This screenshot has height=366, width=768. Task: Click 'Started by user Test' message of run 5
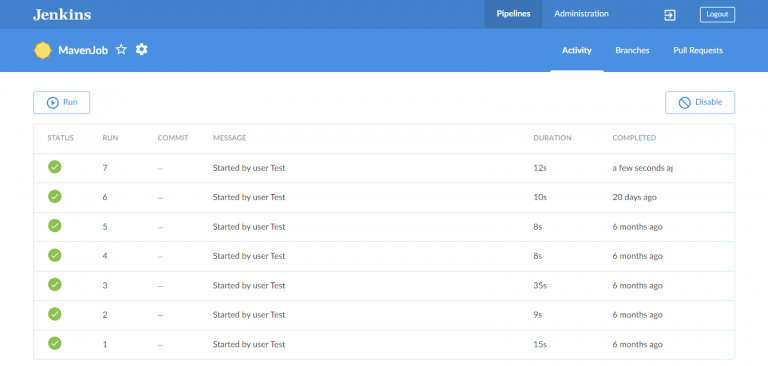click(x=249, y=227)
